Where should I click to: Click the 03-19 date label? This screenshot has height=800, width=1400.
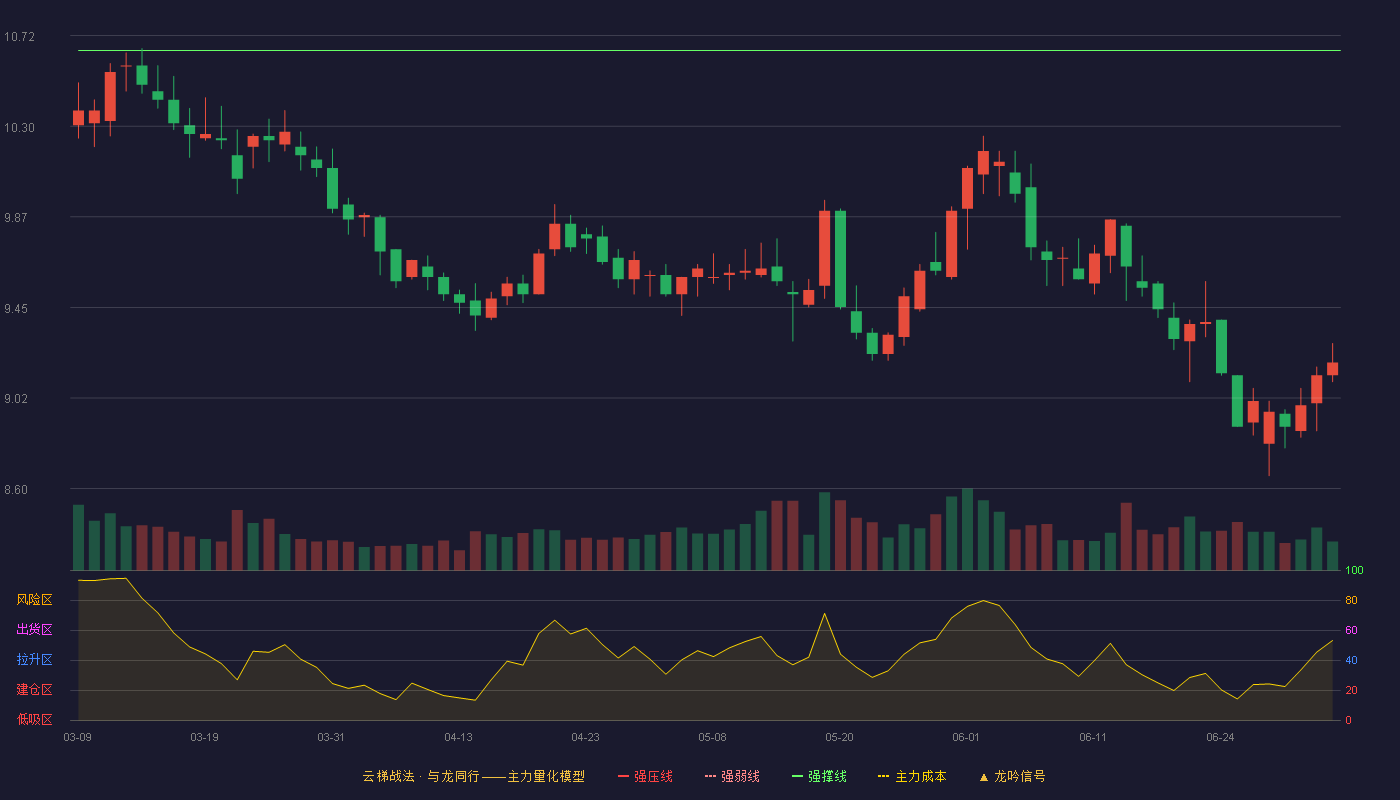pos(204,737)
